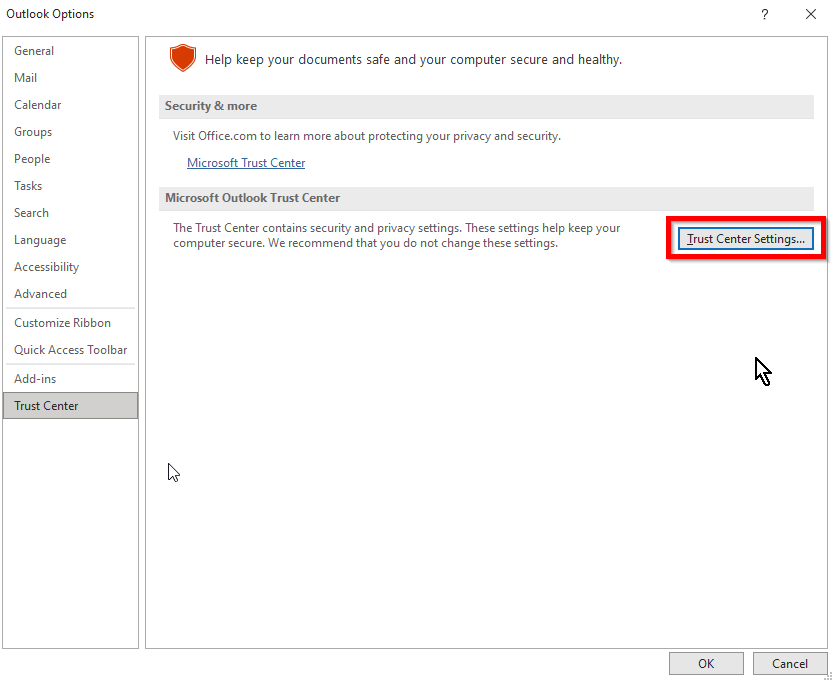Screen dimensions: 834x682
Task: Open Customize Ribbon page
Action: (62, 323)
